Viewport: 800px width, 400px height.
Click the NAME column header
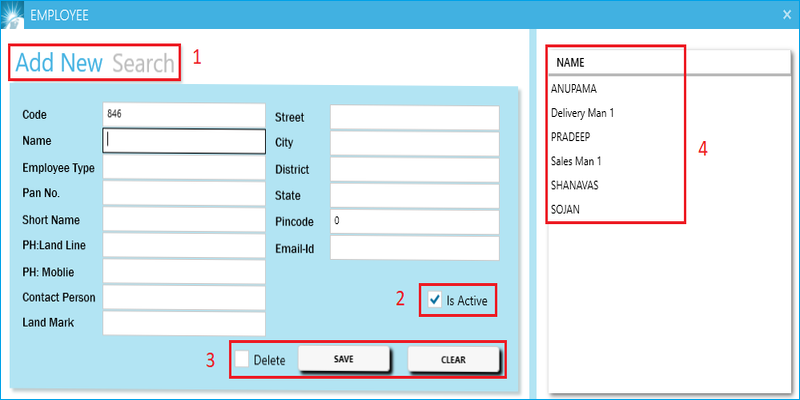click(x=570, y=62)
